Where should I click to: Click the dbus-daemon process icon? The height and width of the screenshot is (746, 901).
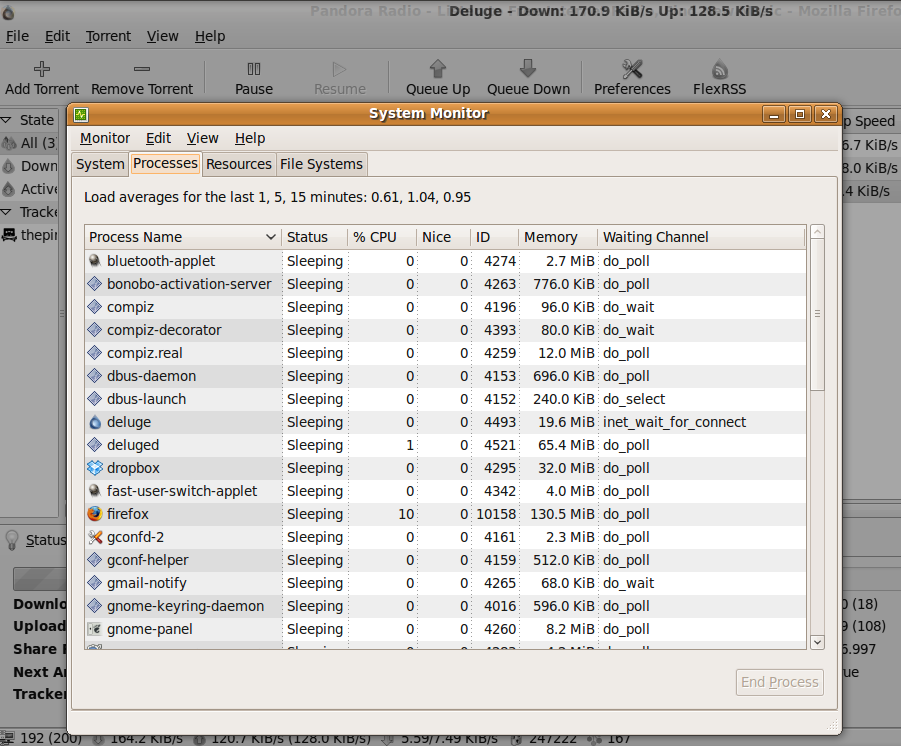coord(95,376)
